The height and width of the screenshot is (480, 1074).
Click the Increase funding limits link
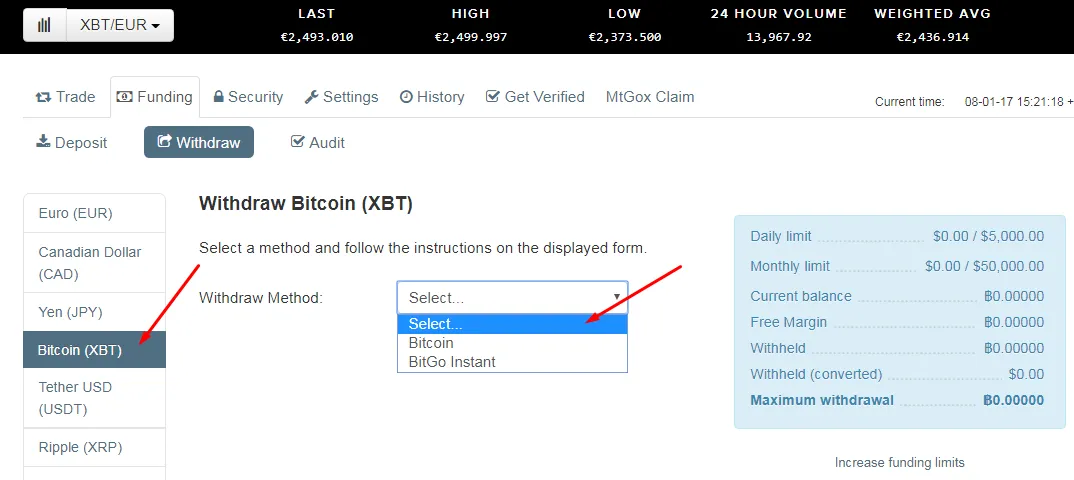(899, 462)
